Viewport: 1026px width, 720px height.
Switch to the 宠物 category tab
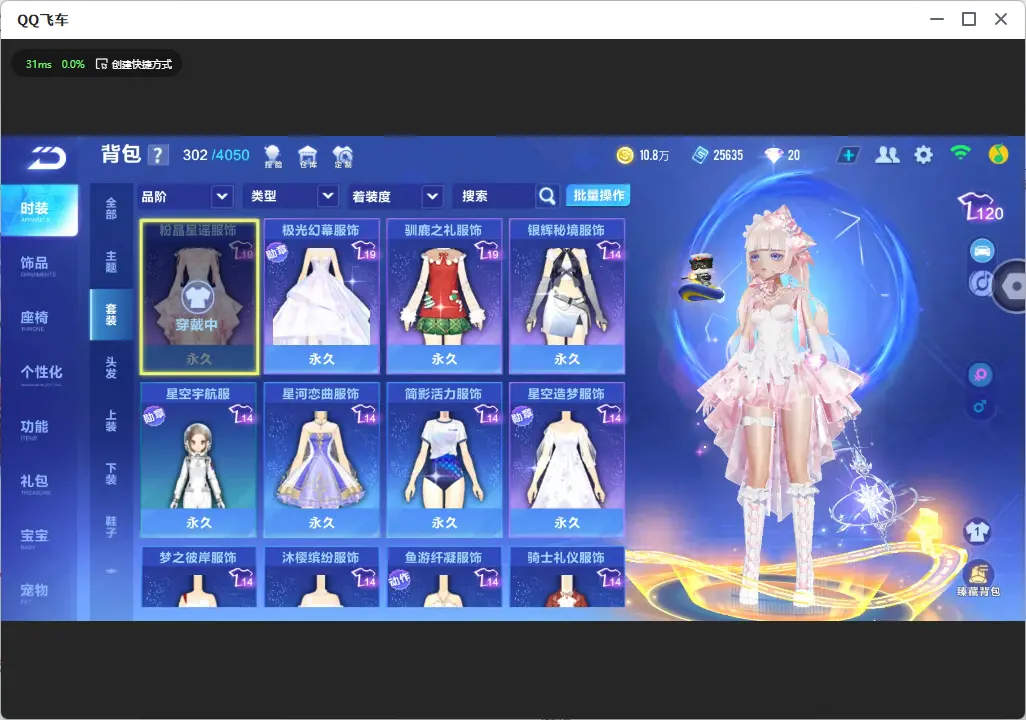pos(39,592)
